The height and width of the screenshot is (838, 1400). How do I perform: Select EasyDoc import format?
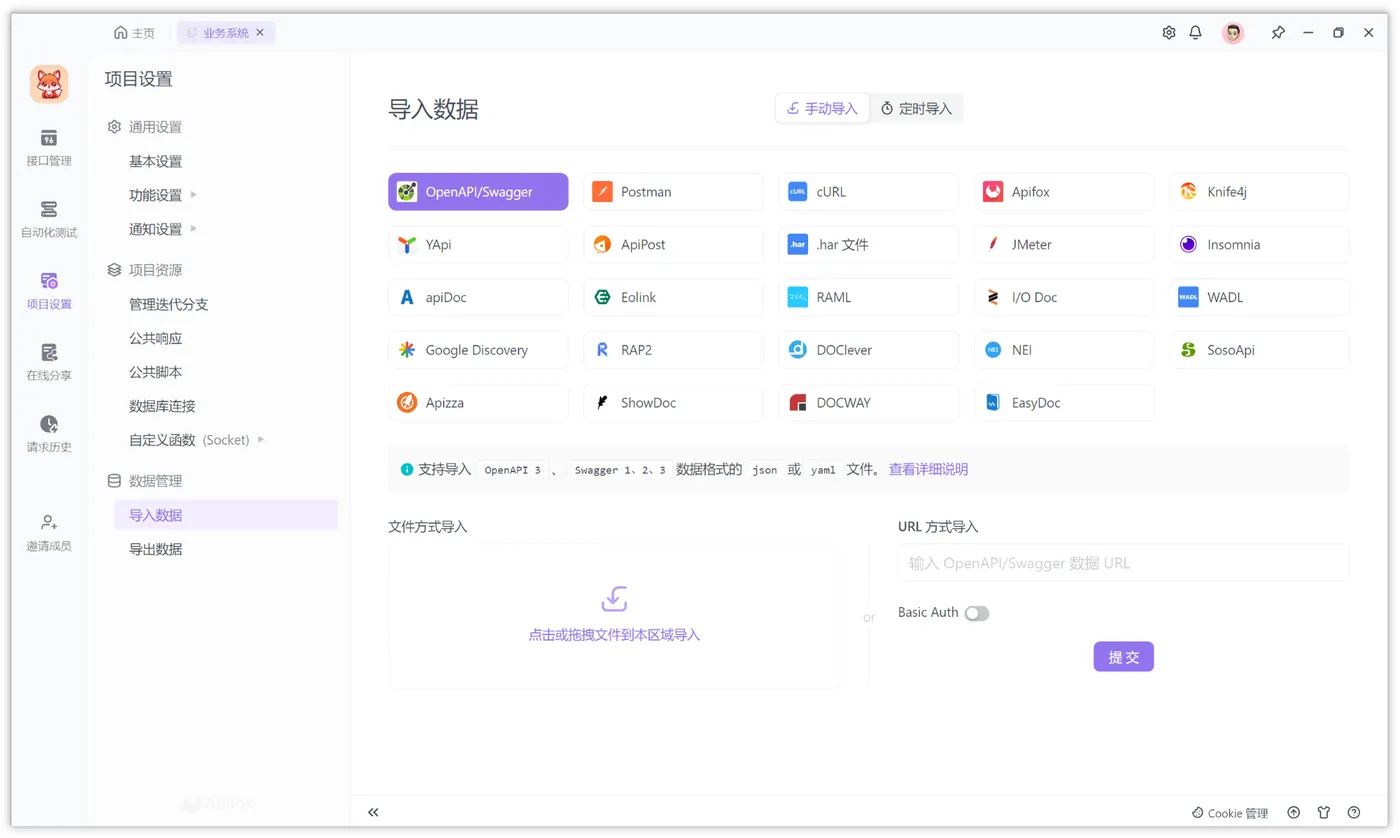[x=1064, y=403]
